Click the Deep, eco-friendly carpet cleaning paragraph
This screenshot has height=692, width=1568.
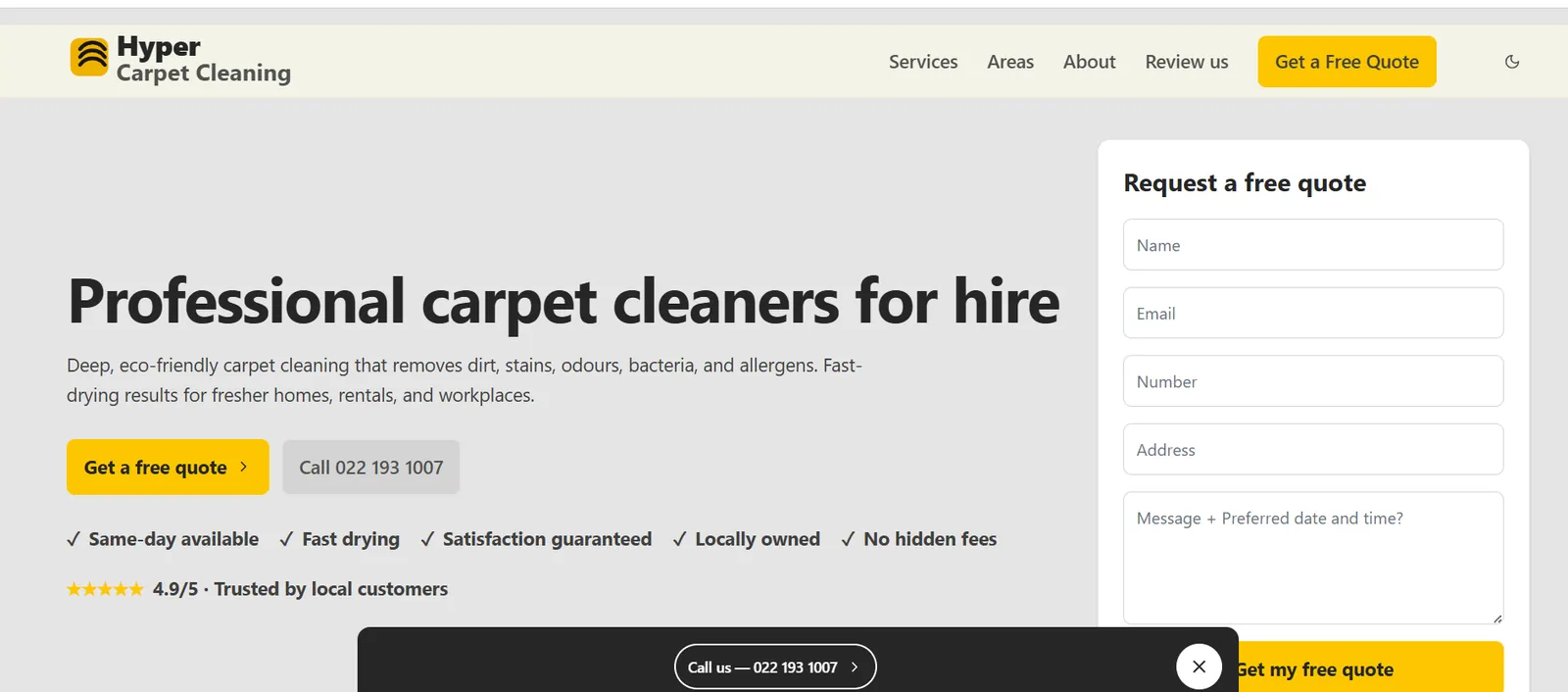pos(465,380)
